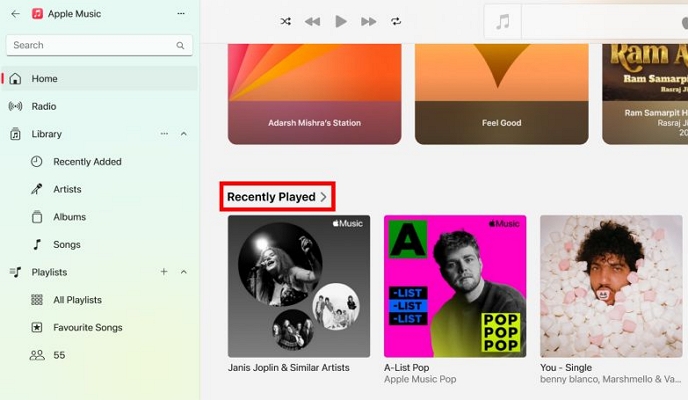The width and height of the screenshot is (688, 400).
Task: Click the Favourite Songs star icon
Action: click(x=37, y=327)
